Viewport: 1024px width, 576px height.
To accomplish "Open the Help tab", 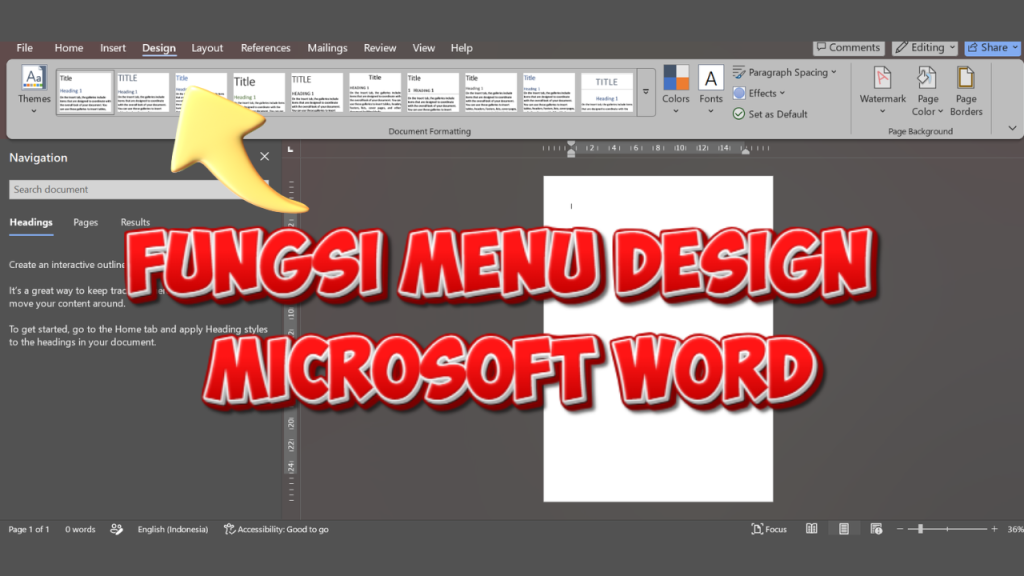I will 461,48.
